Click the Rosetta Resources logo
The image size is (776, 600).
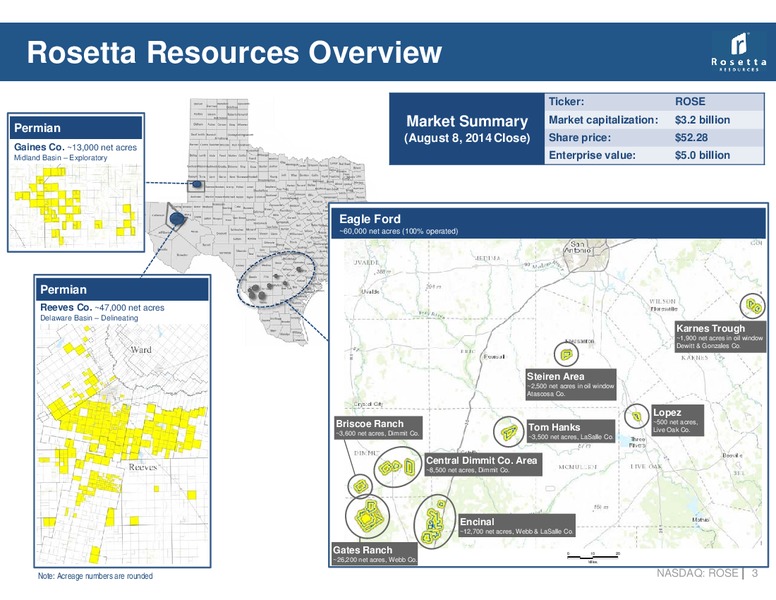(739, 52)
